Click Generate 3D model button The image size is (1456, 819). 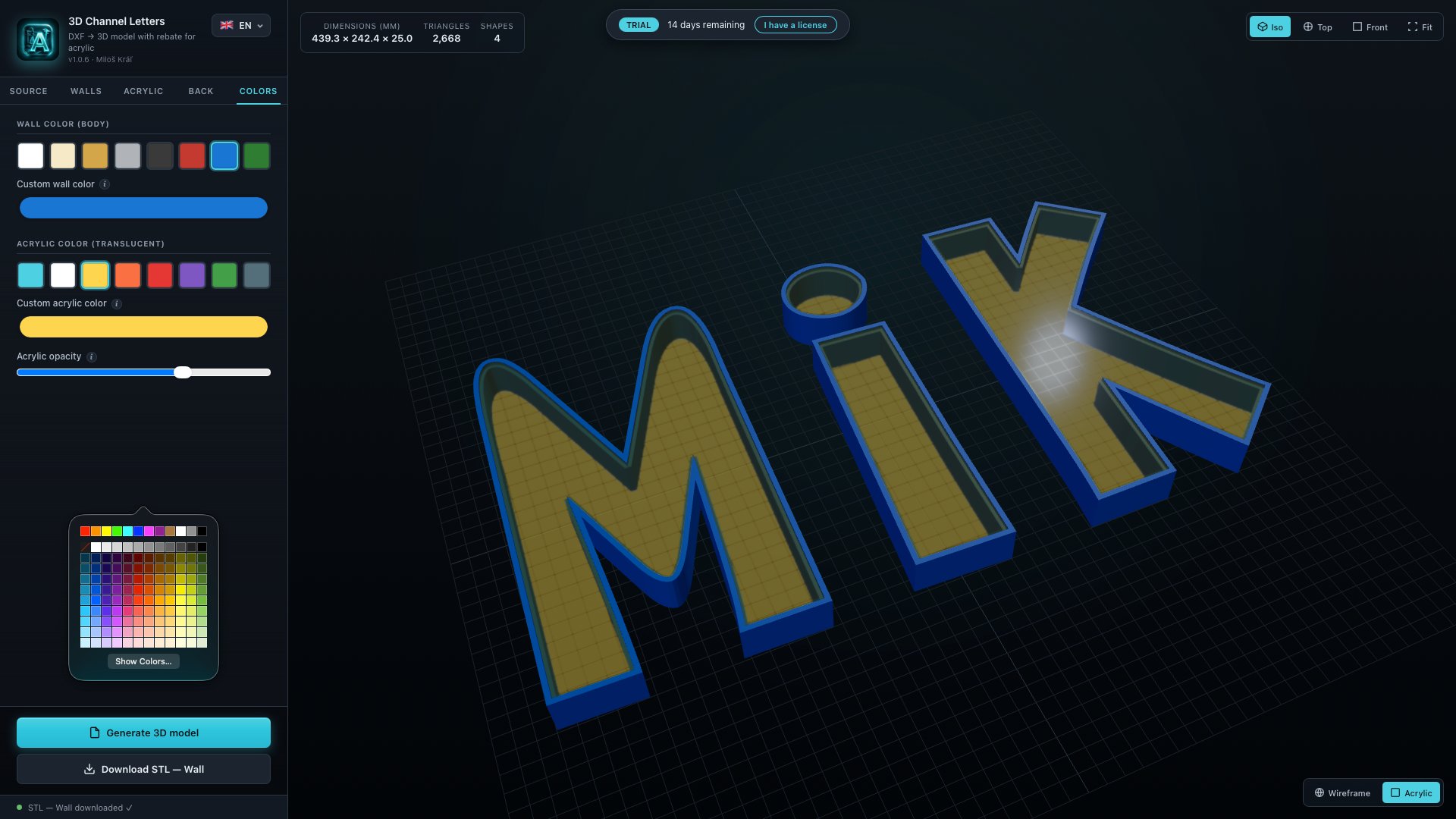tap(143, 733)
